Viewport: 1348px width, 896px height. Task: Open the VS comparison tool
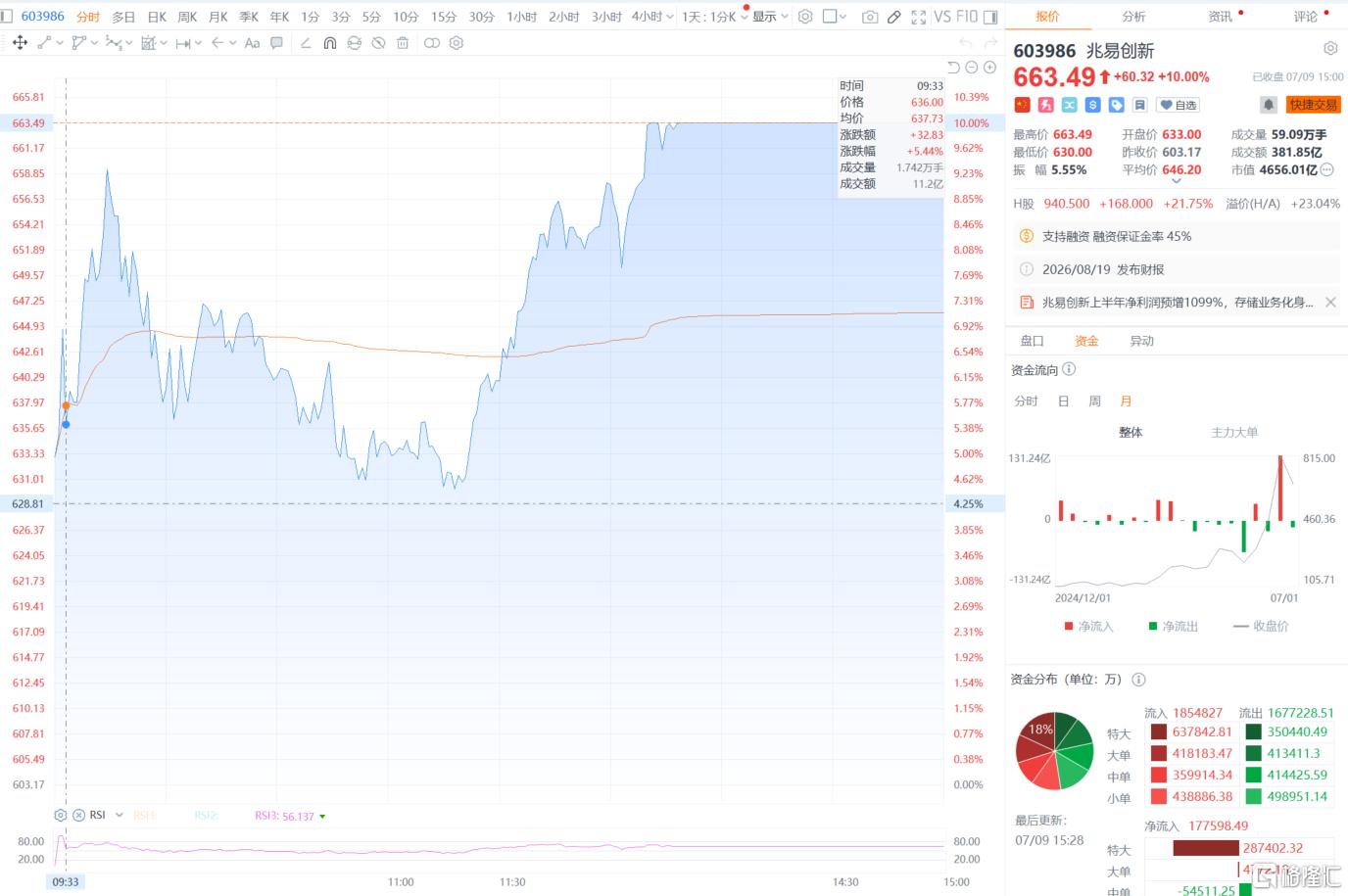[x=942, y=17]
